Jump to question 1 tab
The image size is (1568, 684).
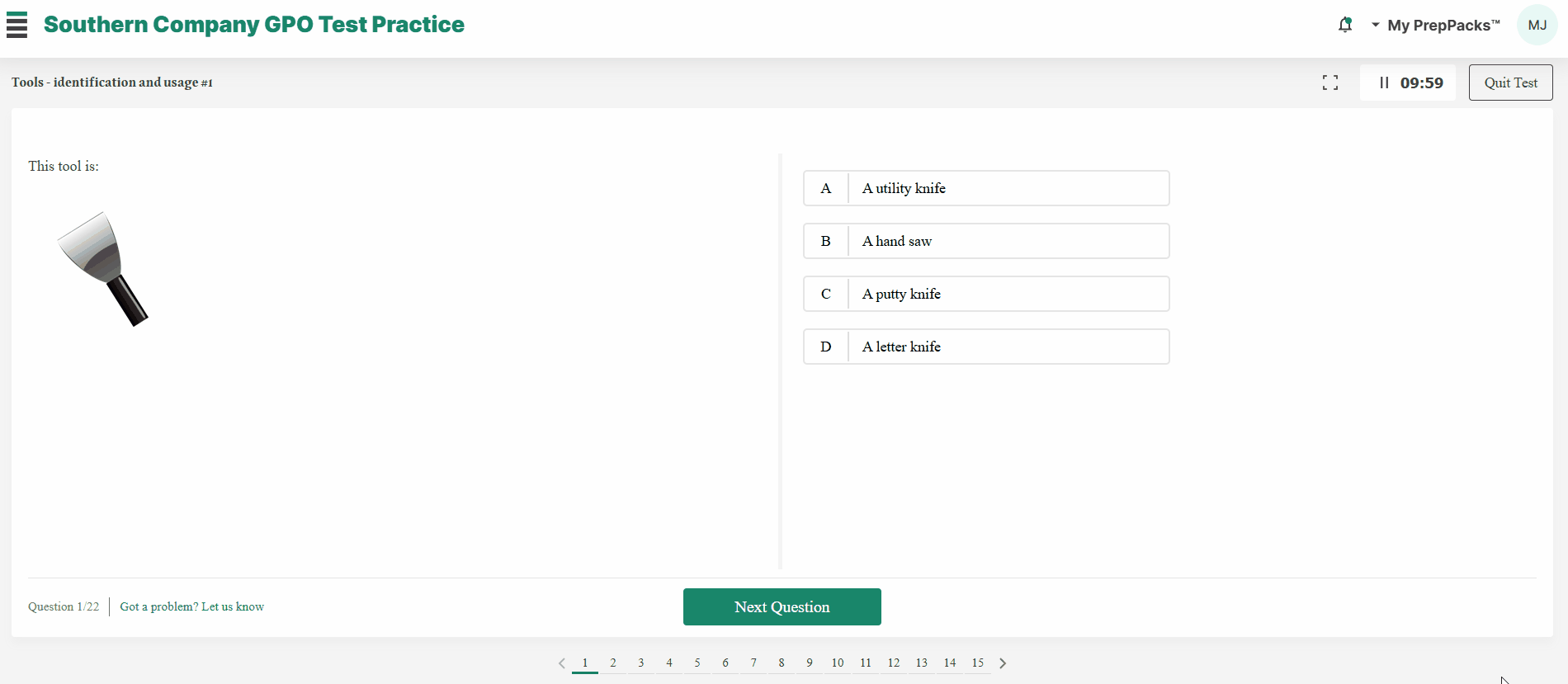(x=585, y=663)
